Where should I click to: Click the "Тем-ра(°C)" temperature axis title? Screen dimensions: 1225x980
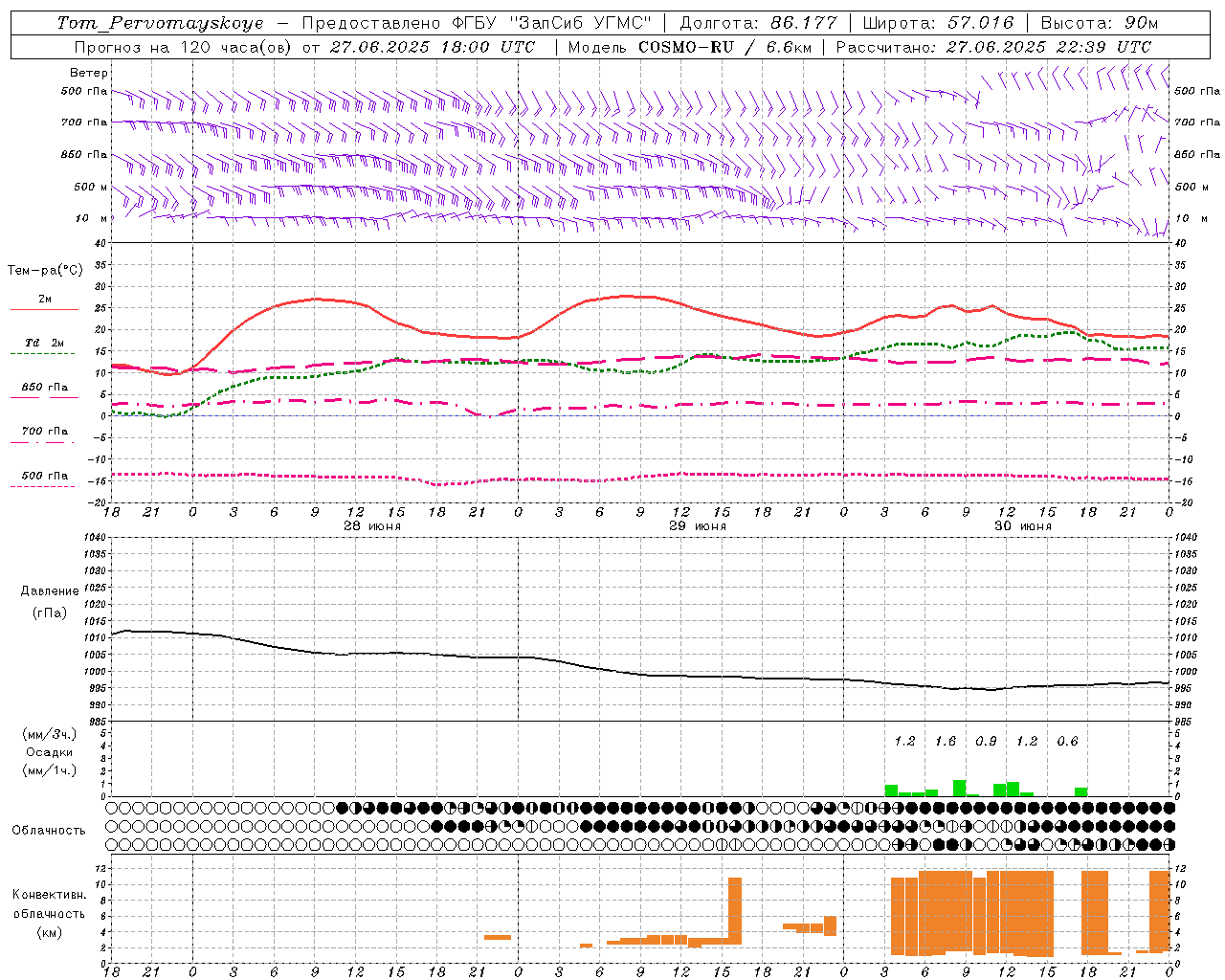(x=45, y=271)
